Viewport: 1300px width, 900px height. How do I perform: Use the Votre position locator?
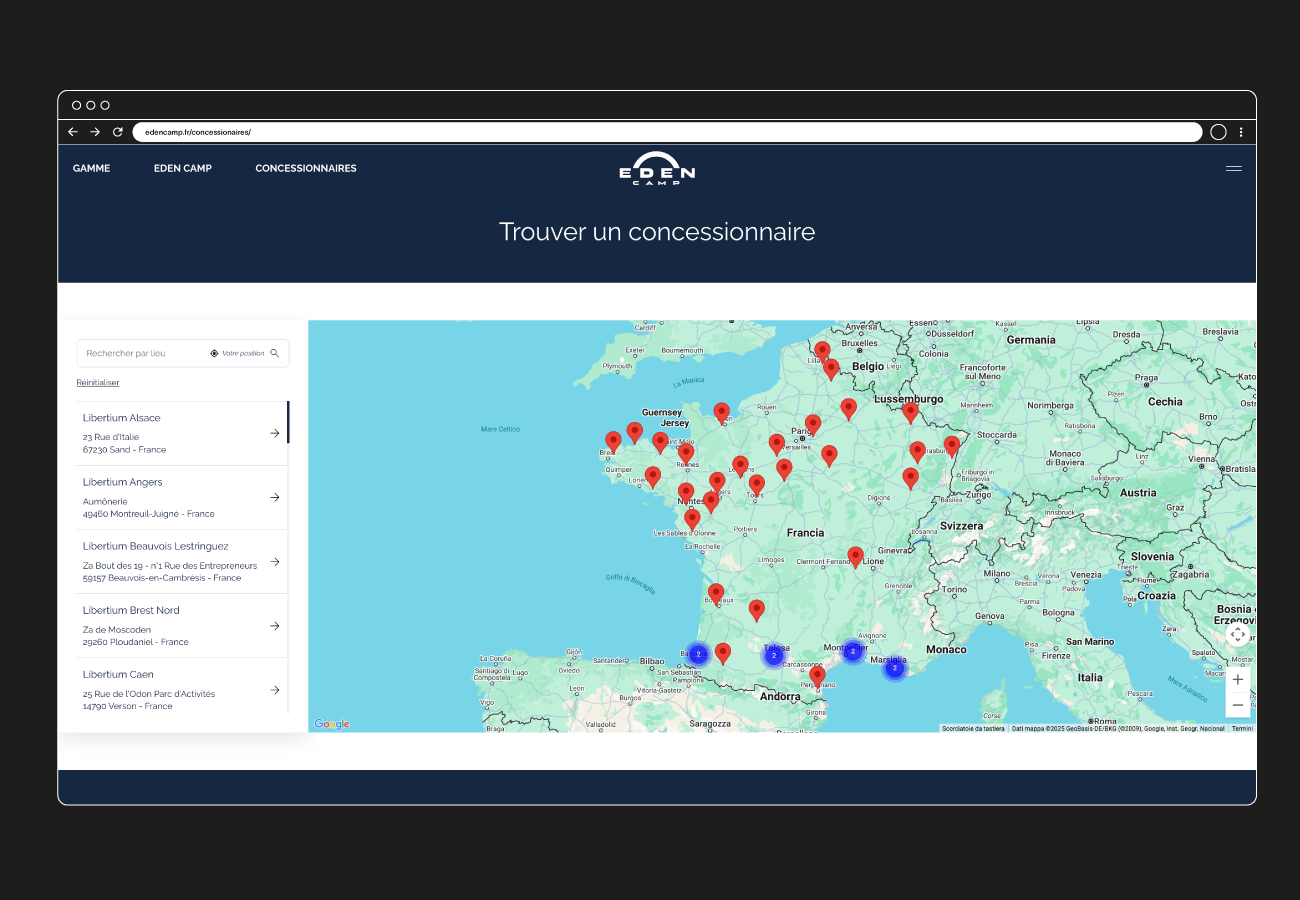[x=238, y=353]
